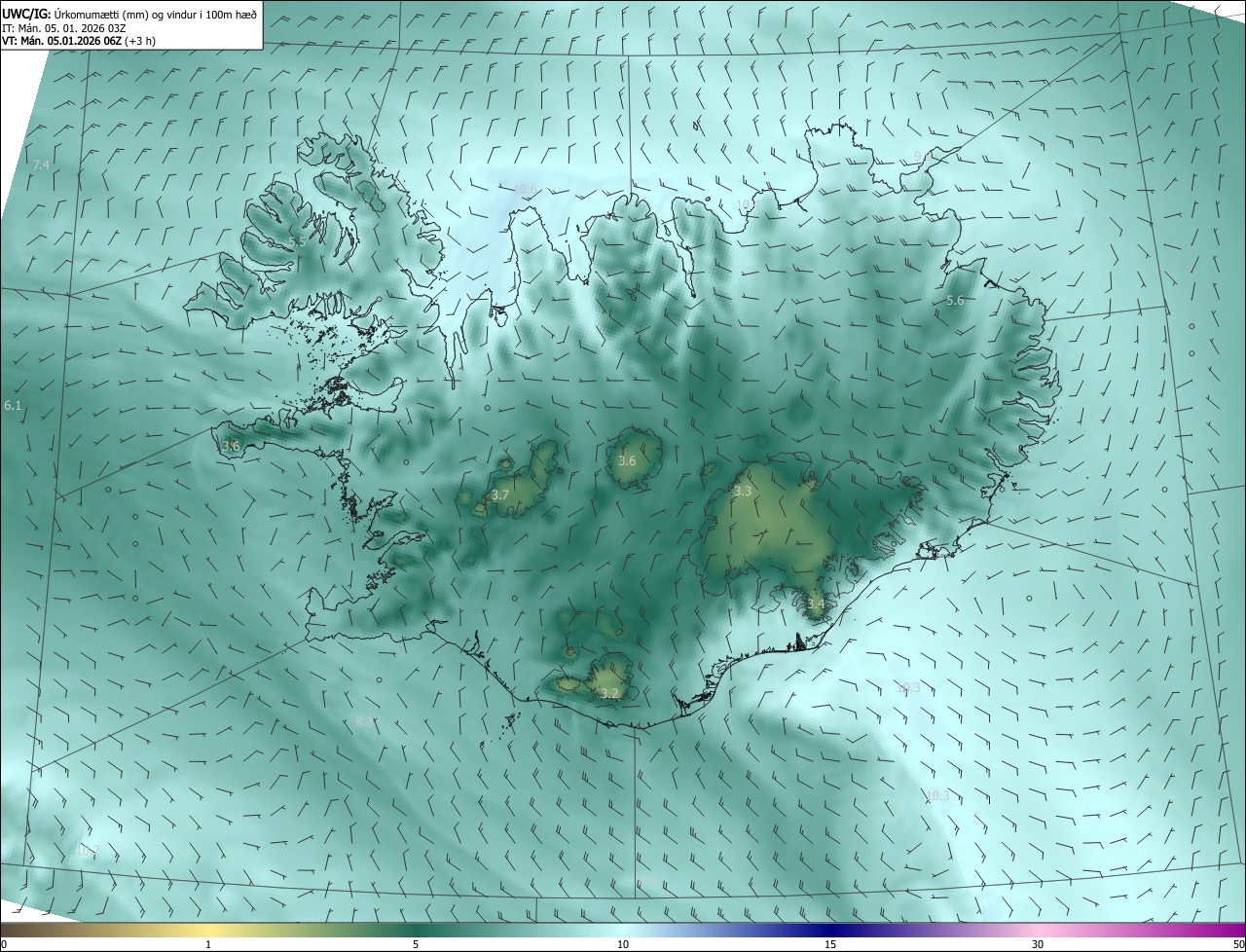The height and width of the screenshot is (952, 1246).
Task: Click the 3.7 value on Langjökull glacier
Action: (500, 495)
